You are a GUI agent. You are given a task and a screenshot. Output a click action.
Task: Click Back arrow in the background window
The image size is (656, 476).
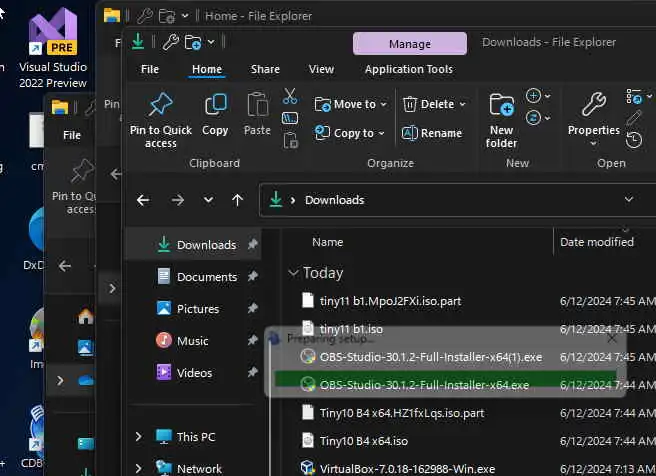65,266
